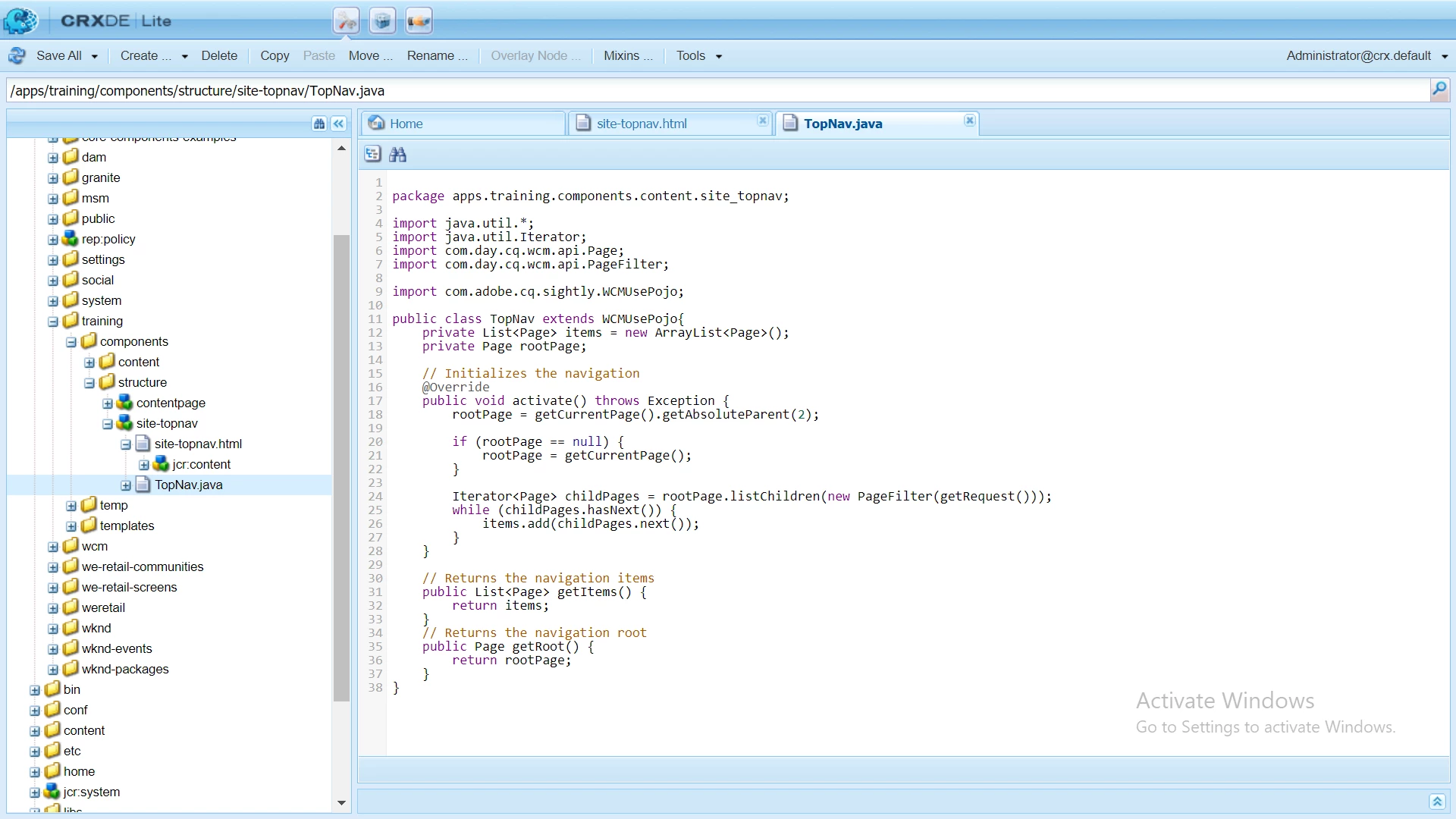Expand the wknd-events folder
This screenshot has height=819, width=1456.
(53, 649)
